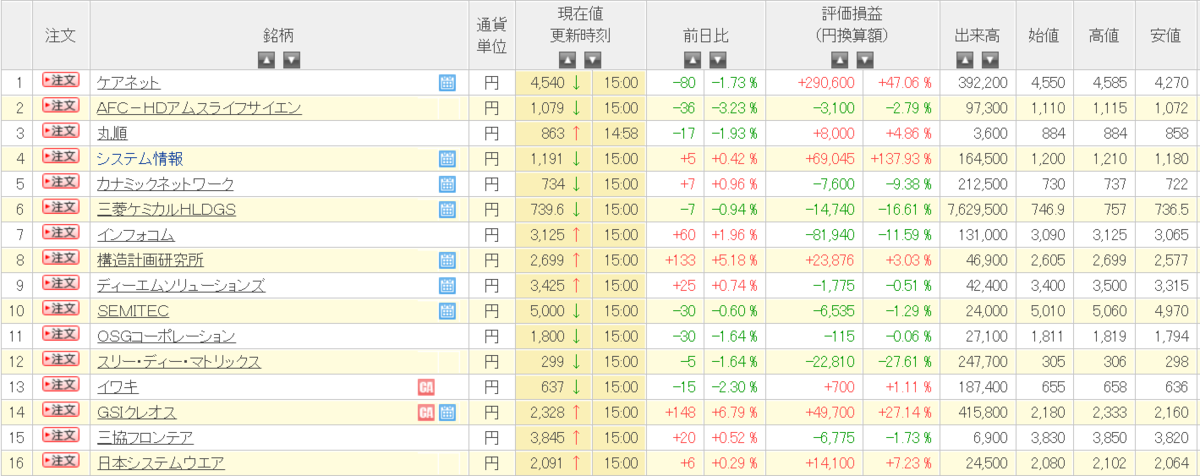Click 注文 button for システム情報
Screen dimensions: 1200x476
tap(60, 157)
